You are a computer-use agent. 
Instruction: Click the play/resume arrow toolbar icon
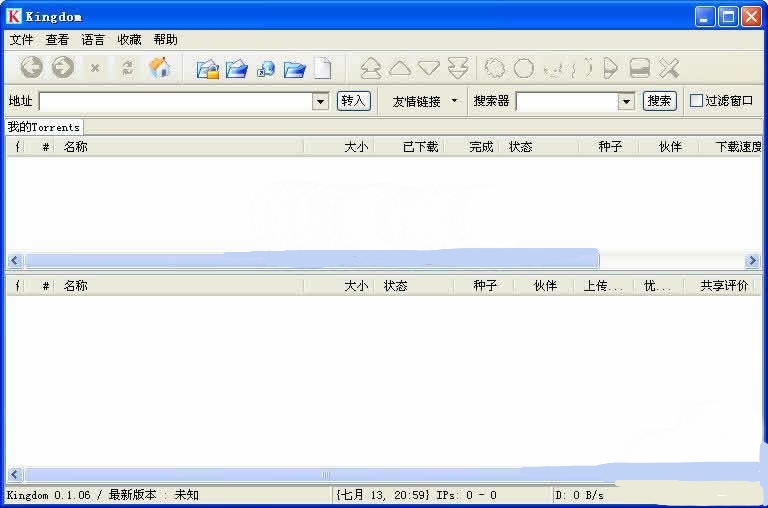tap(610, 68)
